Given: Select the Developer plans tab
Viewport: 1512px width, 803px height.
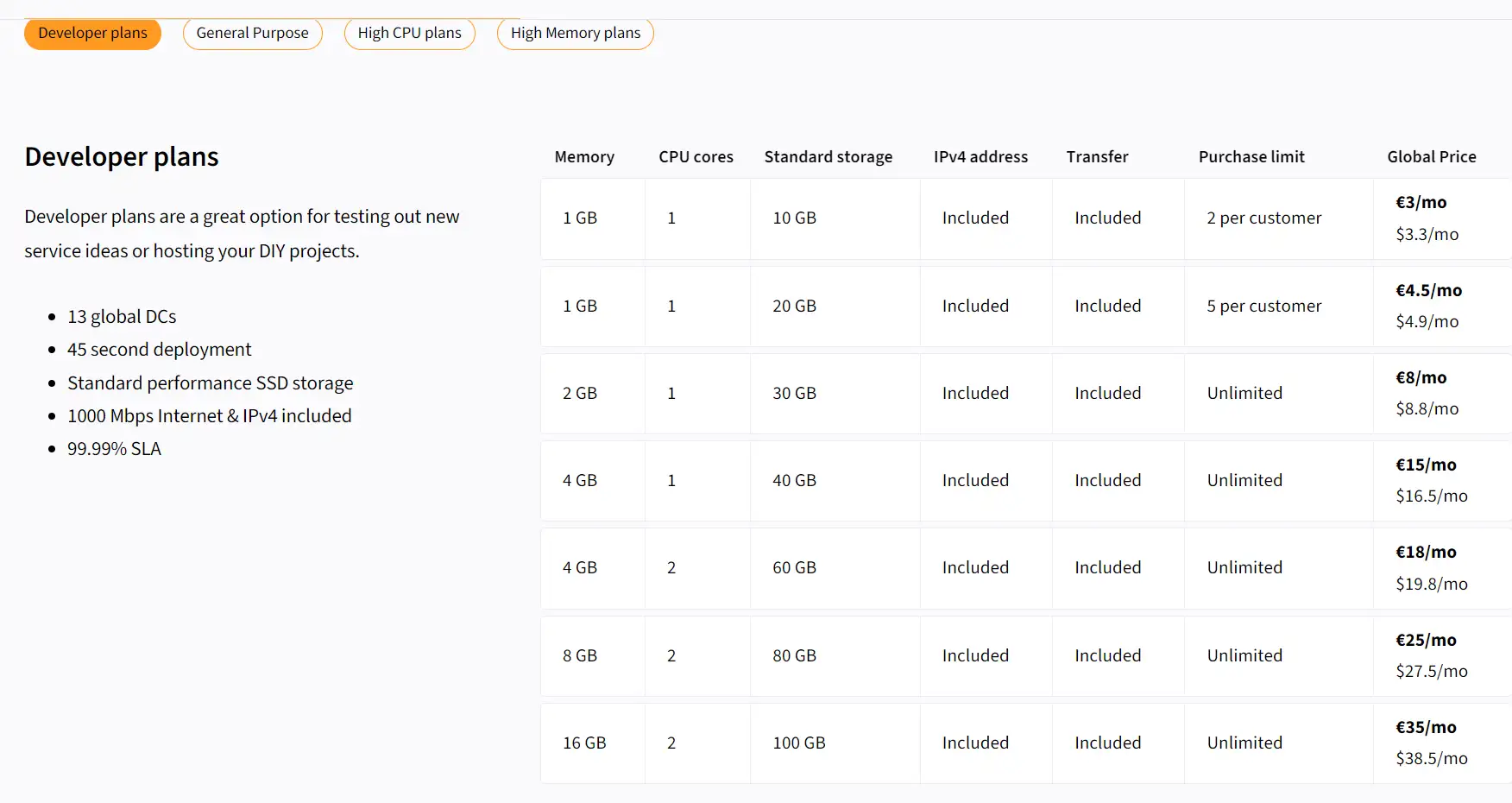Looking at the screenshot, I should 92,34.
